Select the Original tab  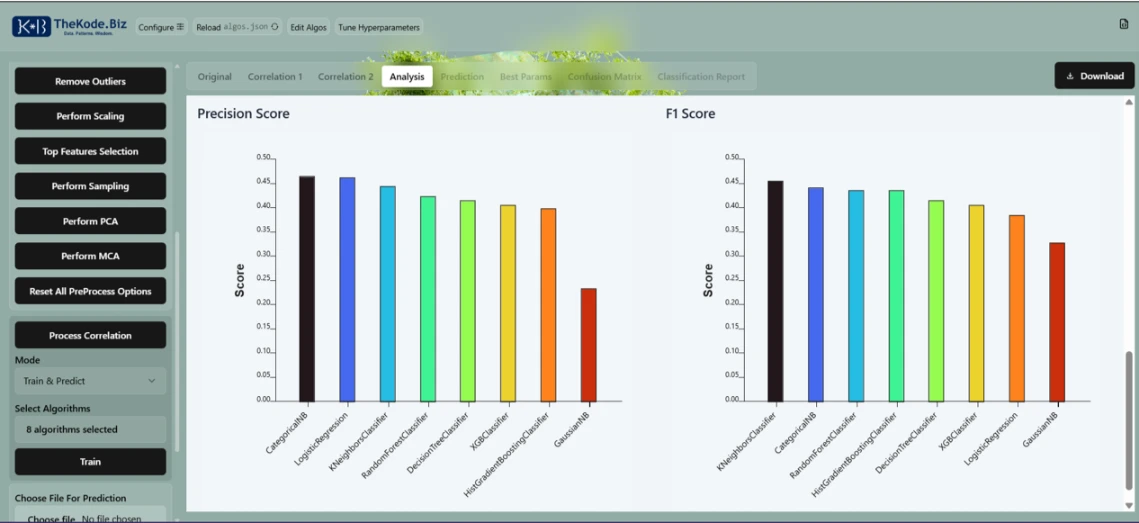click(x=214, y=76)
